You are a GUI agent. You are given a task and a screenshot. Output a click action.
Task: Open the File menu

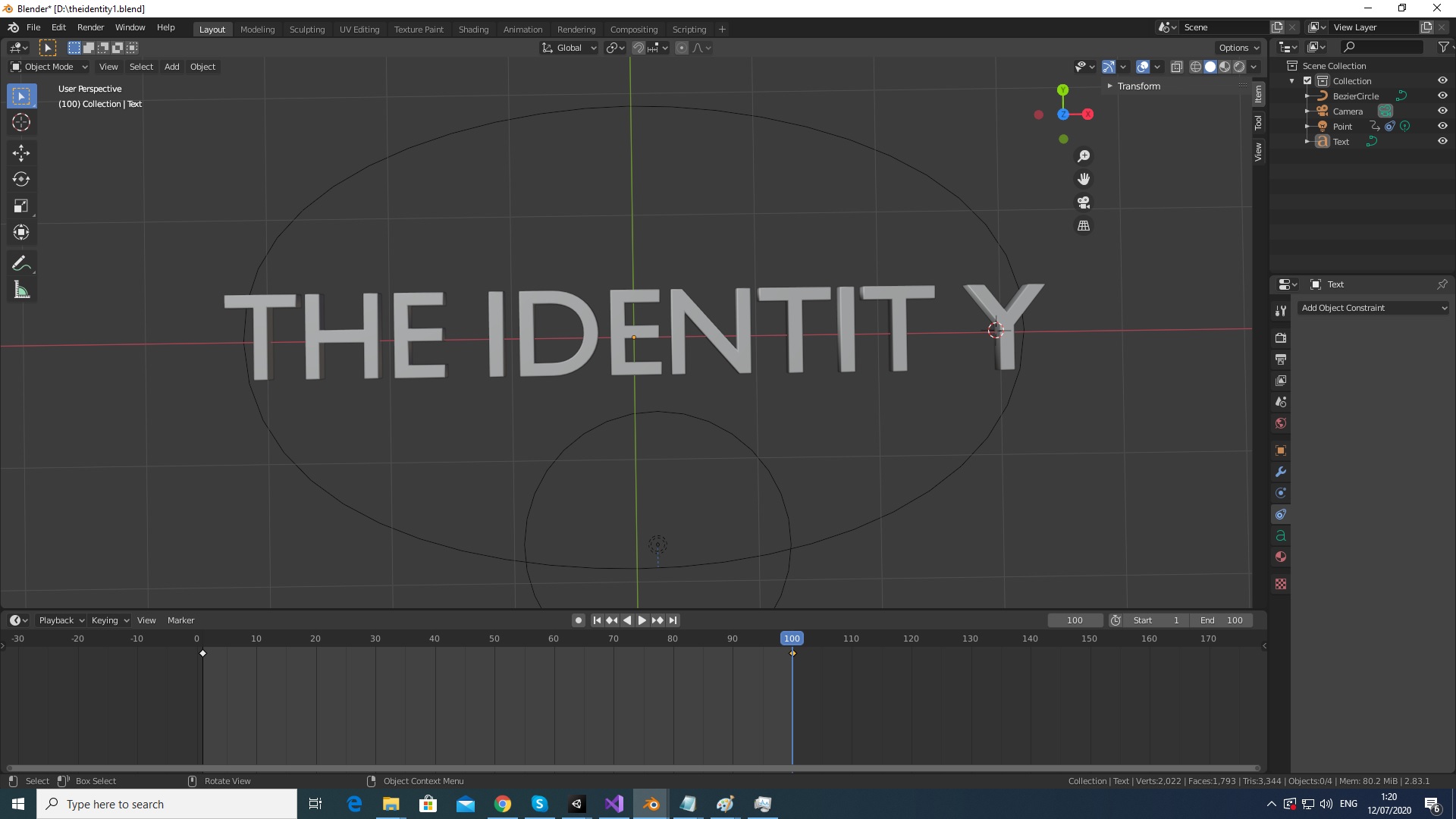point(33,27)
